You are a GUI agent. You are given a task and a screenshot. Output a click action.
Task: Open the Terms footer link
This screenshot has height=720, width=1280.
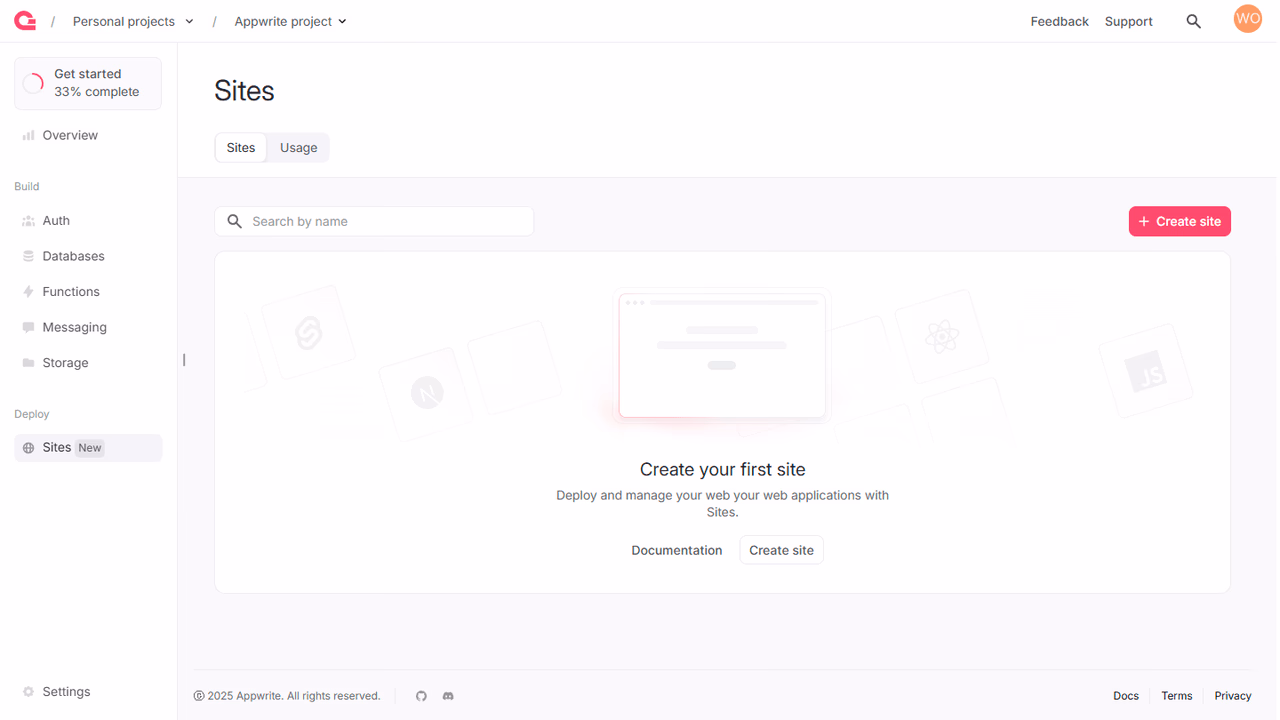(1177, 696)
